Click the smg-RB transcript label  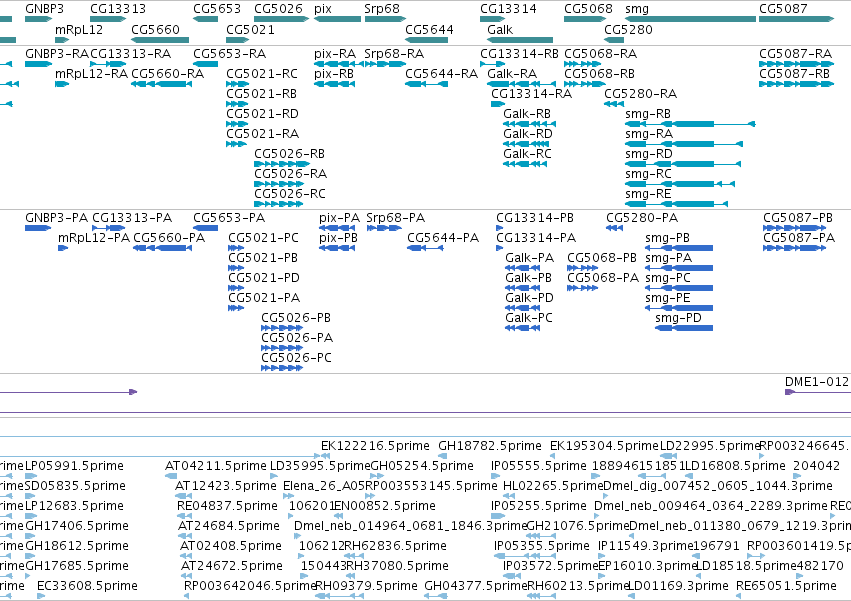coord(648,115)
